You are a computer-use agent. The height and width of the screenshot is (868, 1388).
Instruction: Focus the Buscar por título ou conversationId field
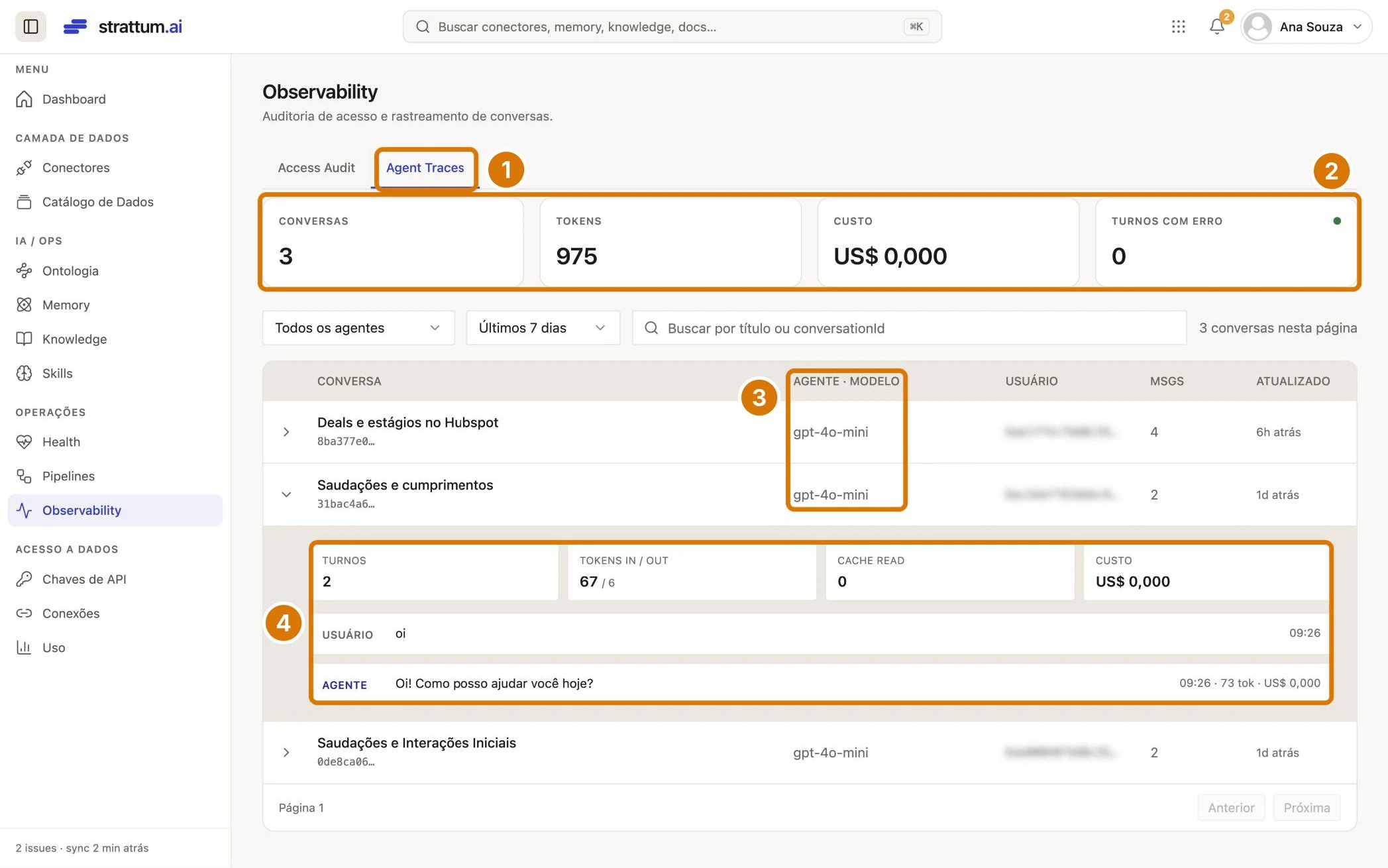tap(909, 328)
